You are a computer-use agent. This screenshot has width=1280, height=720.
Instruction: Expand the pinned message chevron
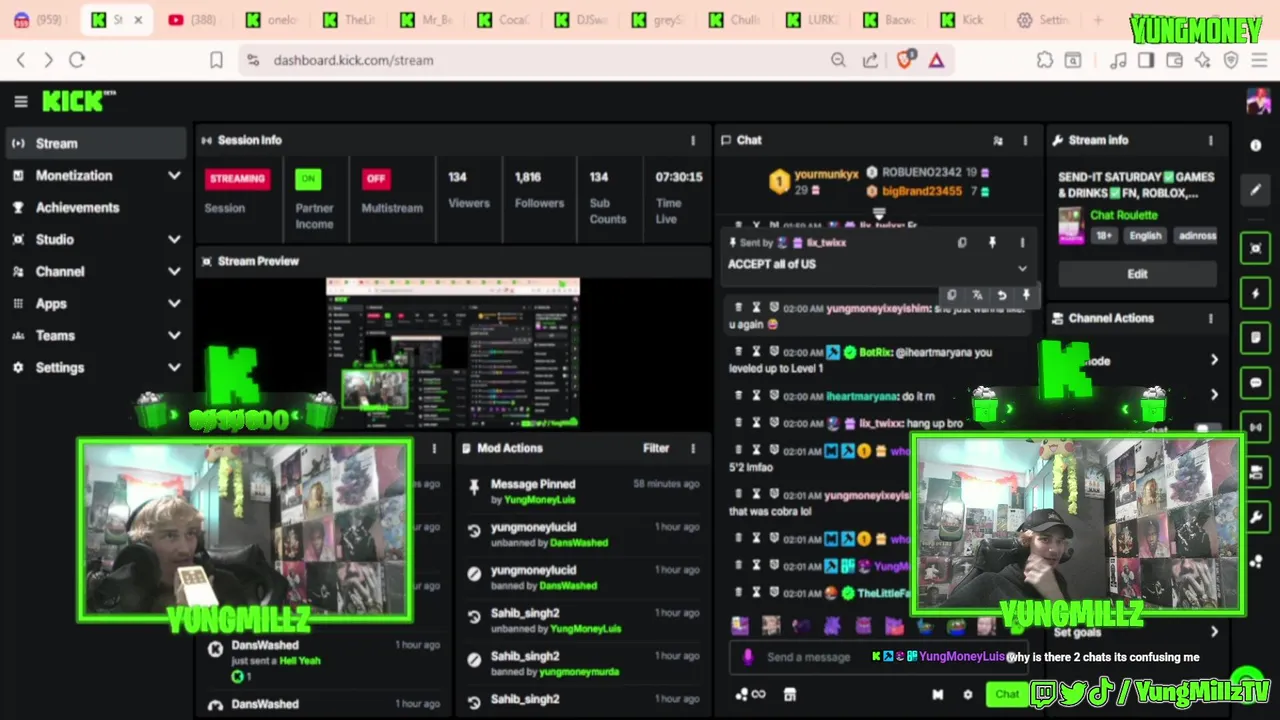pyautogui.click(x=1022, y=268)
